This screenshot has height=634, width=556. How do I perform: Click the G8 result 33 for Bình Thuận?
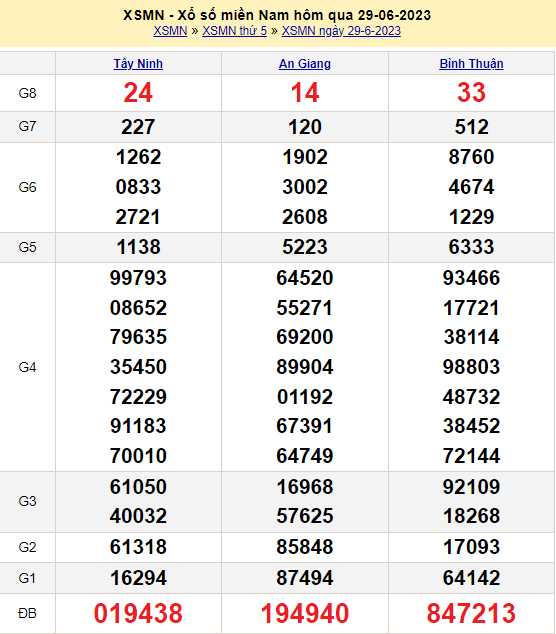click(471, 93)
